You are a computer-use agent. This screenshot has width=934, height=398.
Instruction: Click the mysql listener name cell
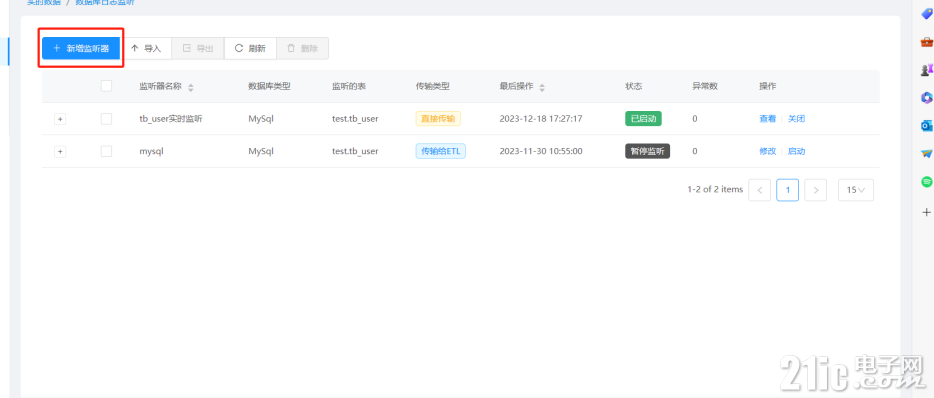click(151, 151)
